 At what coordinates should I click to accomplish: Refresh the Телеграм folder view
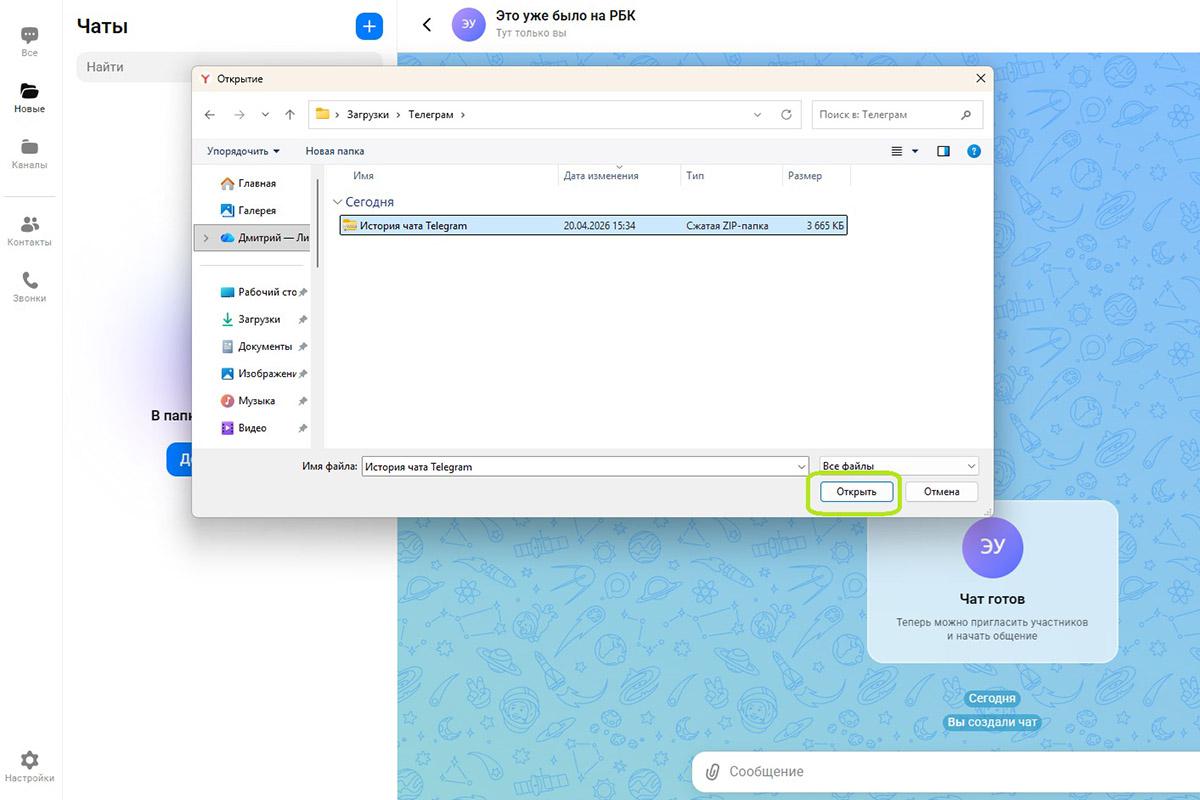pos(786,115)
